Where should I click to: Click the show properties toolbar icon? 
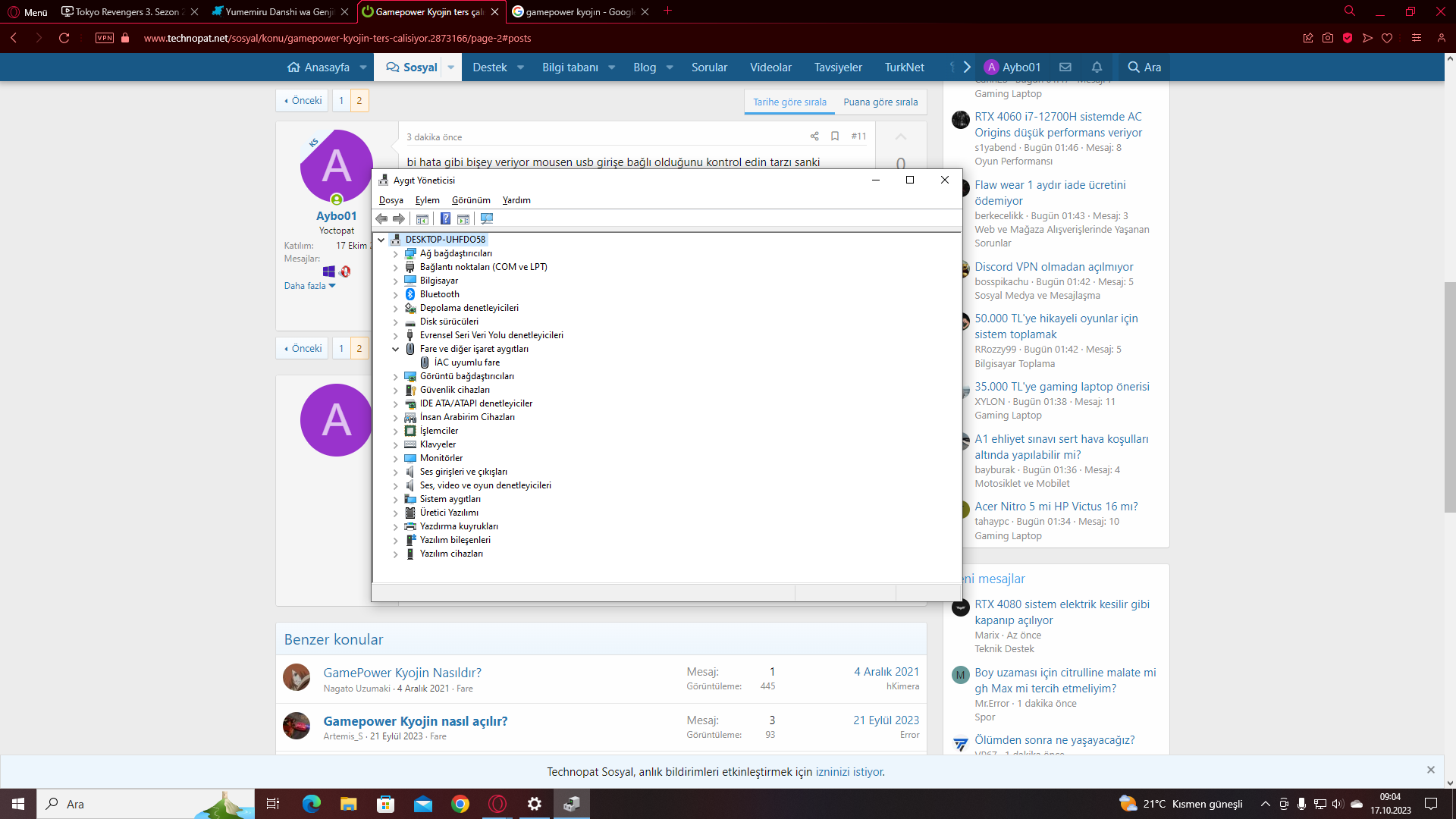[422, 218]
